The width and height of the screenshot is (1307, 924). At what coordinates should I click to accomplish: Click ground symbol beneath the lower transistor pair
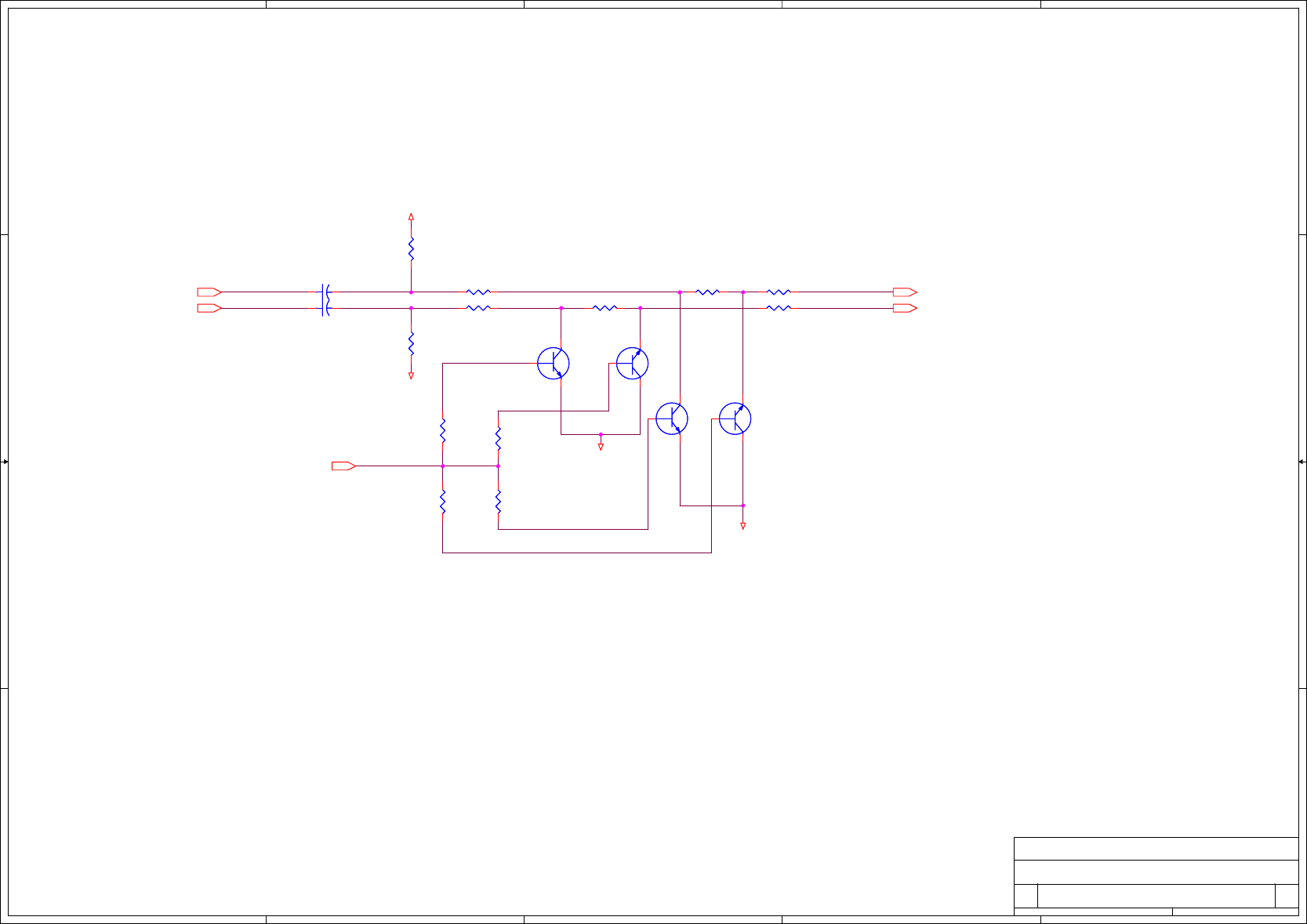pyautogui.click(x=743, y=527)
